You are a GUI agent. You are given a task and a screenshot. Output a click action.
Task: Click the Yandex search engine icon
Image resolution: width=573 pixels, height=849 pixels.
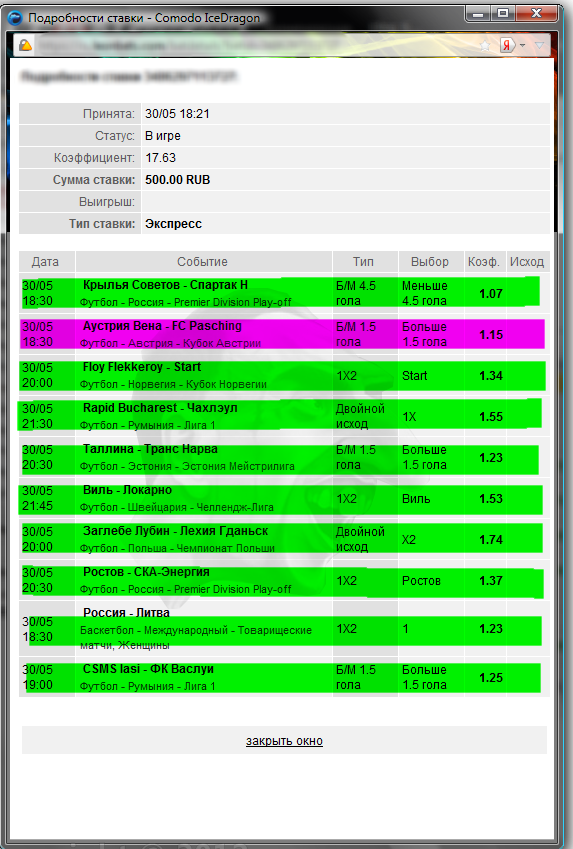click(507, 45)
